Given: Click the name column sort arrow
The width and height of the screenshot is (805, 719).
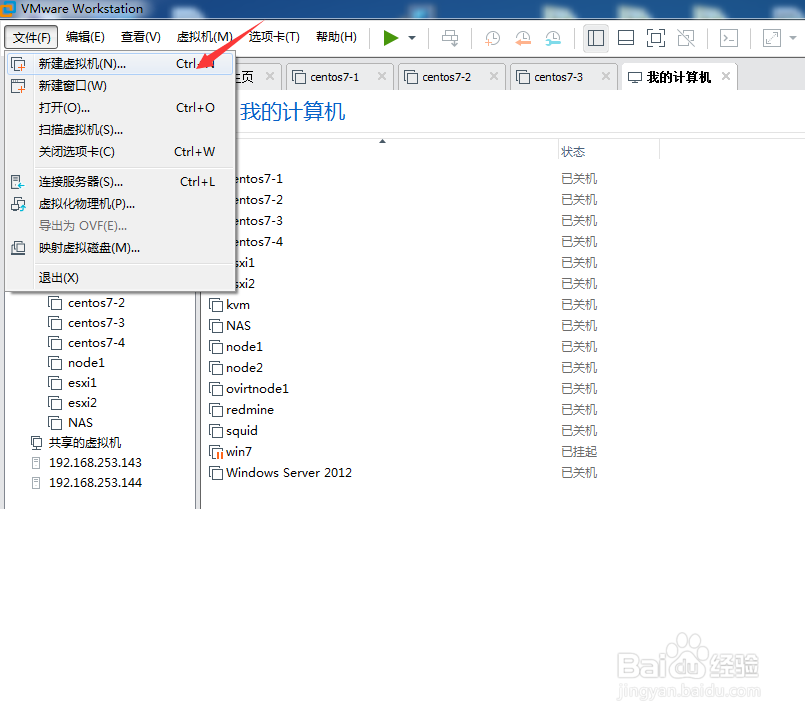Looking at the screenshot, I should pos(382,141).
